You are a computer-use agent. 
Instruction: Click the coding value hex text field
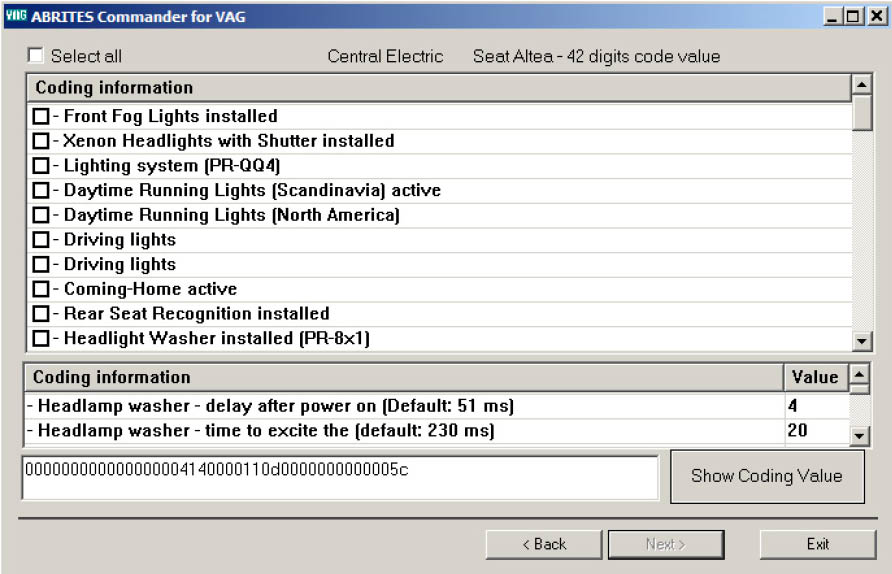click(x=340, y=477)
